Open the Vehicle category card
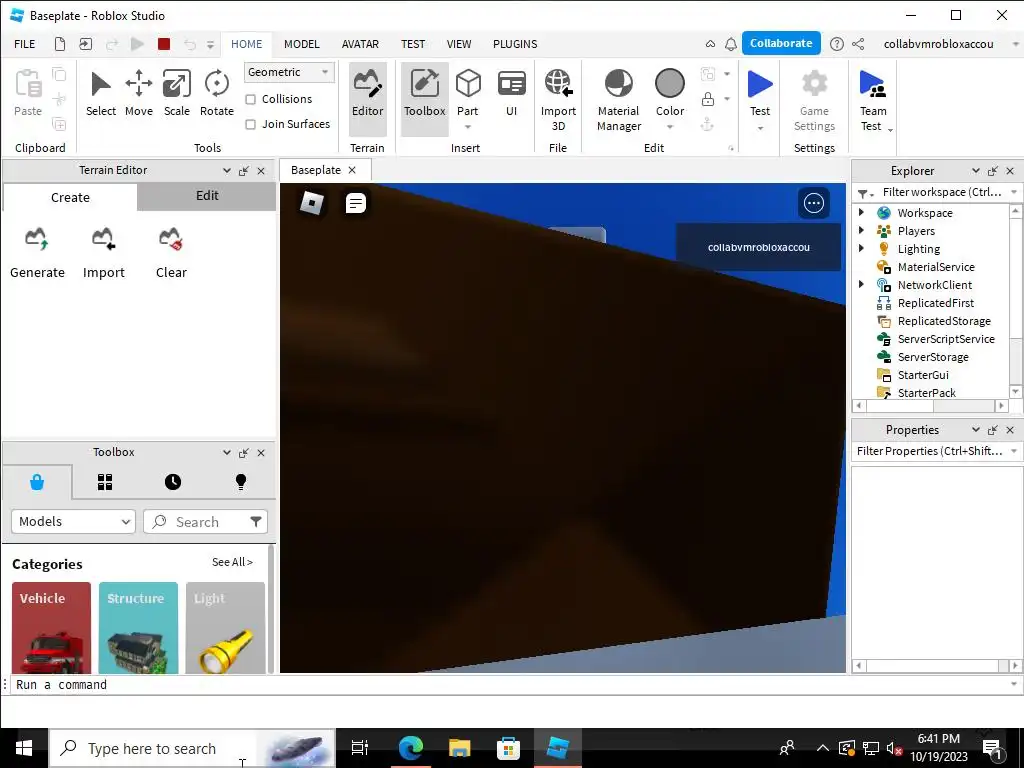Viewport: 1024px width, 768px height. pos(51,628)
